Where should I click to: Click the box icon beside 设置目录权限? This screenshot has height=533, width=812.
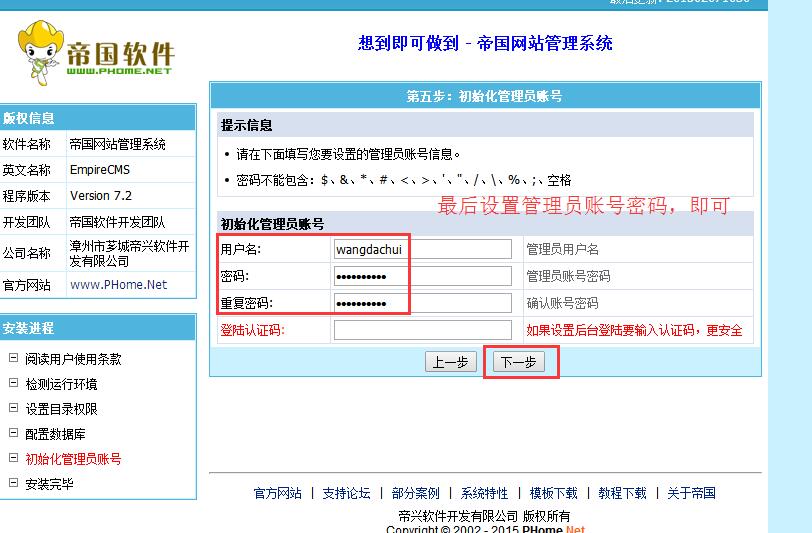(13, 408)
